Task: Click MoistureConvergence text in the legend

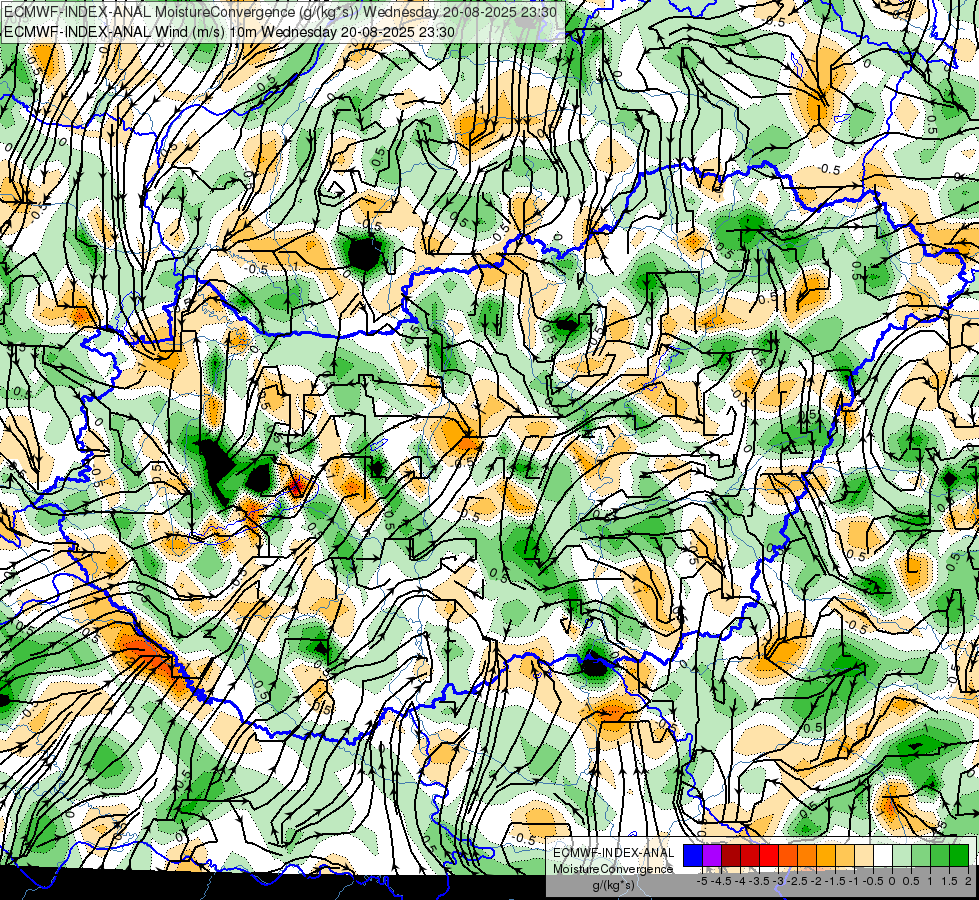Action: point(613,869)
